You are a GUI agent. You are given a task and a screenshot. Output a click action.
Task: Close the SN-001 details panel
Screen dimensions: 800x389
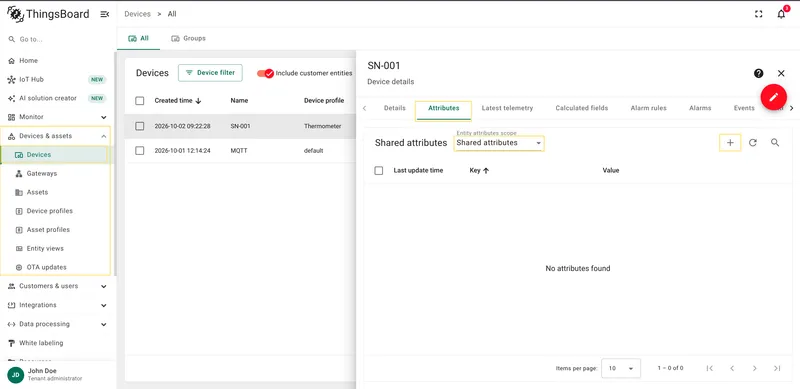point(781,74)
